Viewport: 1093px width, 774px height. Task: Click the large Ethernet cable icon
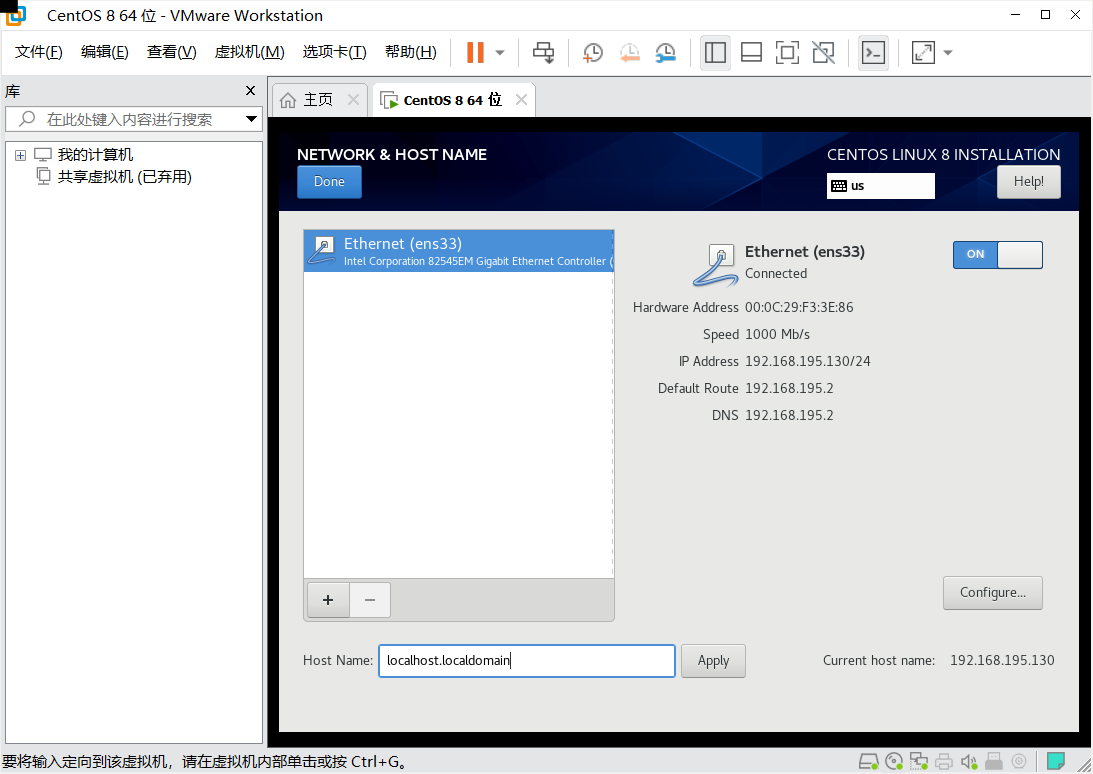pos(715,266)
